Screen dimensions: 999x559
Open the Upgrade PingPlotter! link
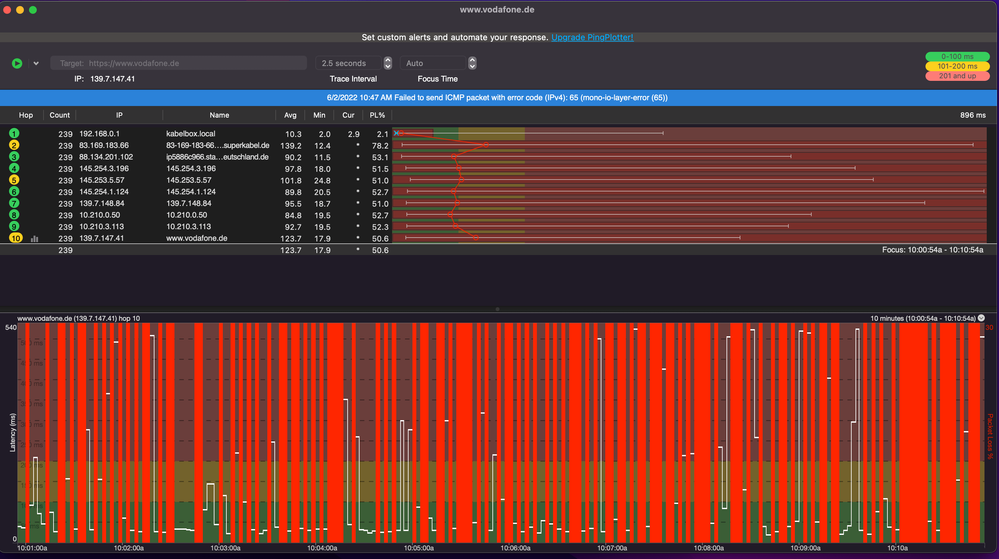[592, 38]
